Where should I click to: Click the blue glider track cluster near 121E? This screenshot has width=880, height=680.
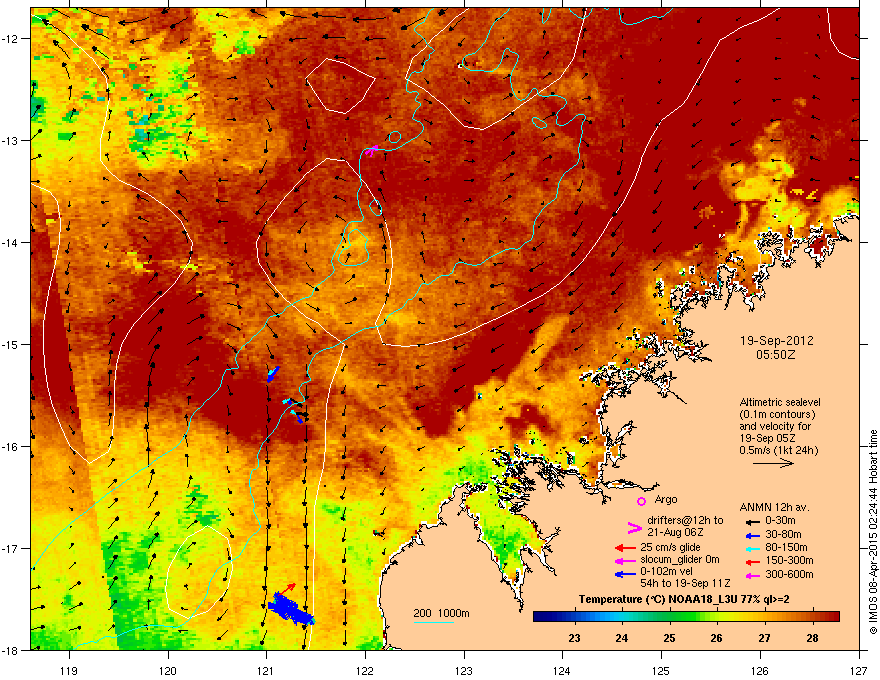[x=291, y=609]
